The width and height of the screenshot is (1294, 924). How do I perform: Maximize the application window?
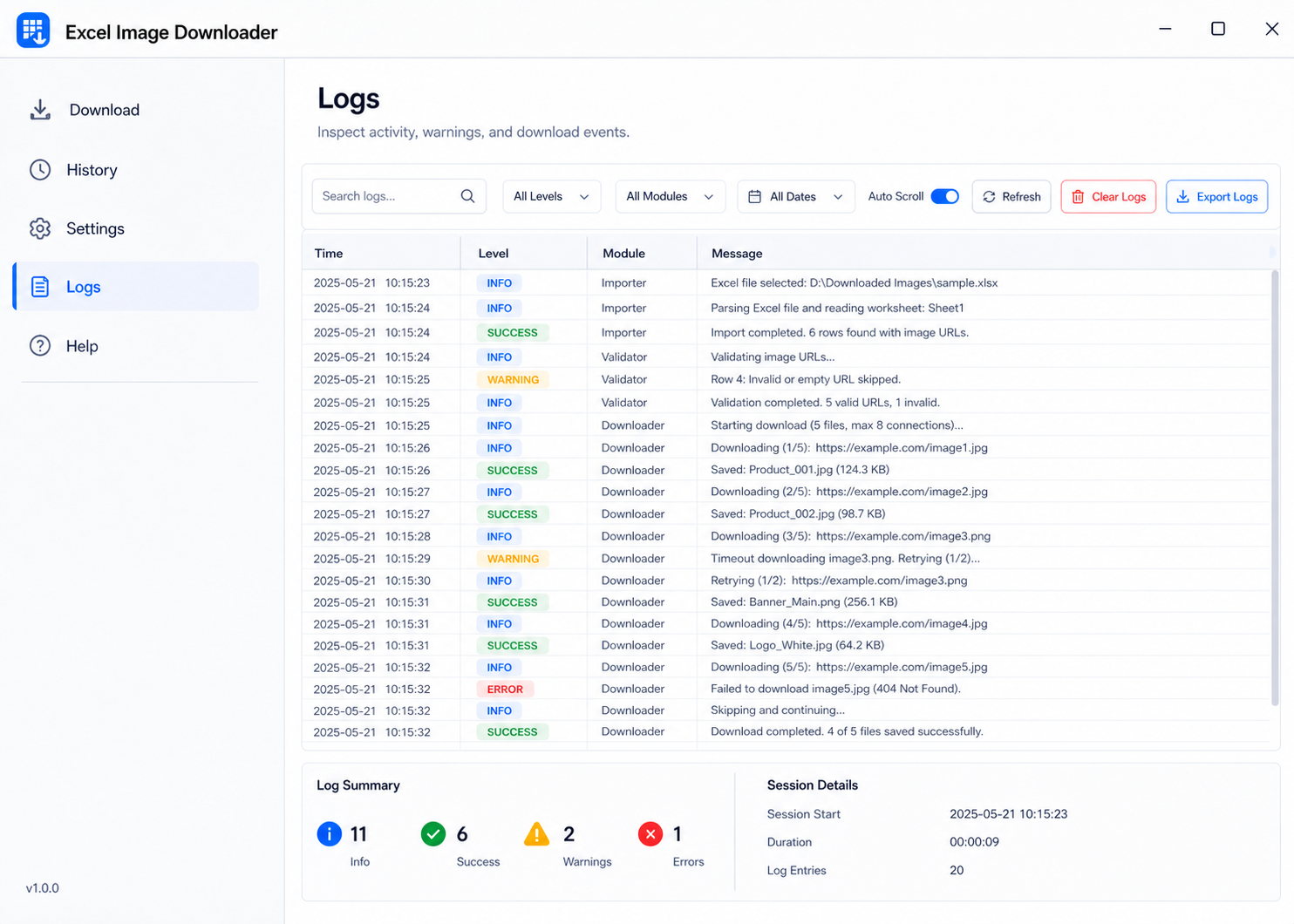(1218, 29)
